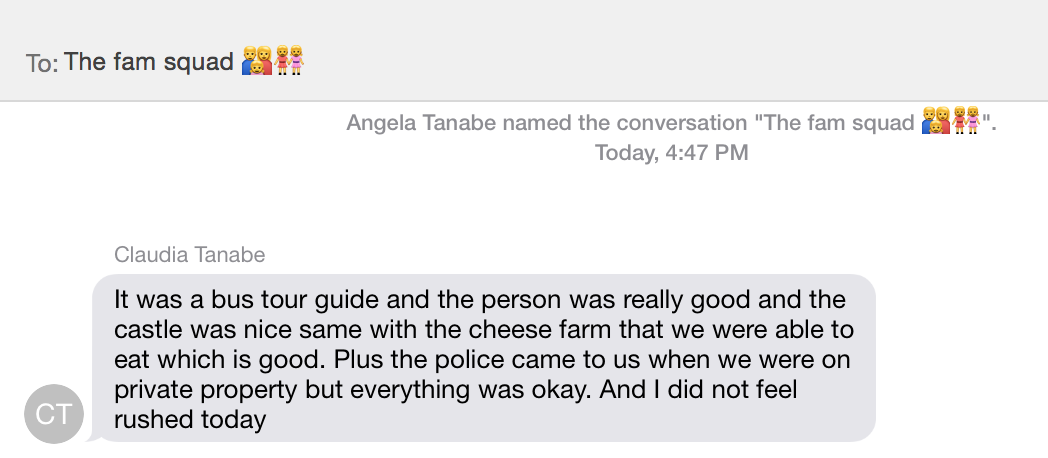Click the Claudia Tanabe sender name
The image size is (1048, 458).
[x=190, y=255]
